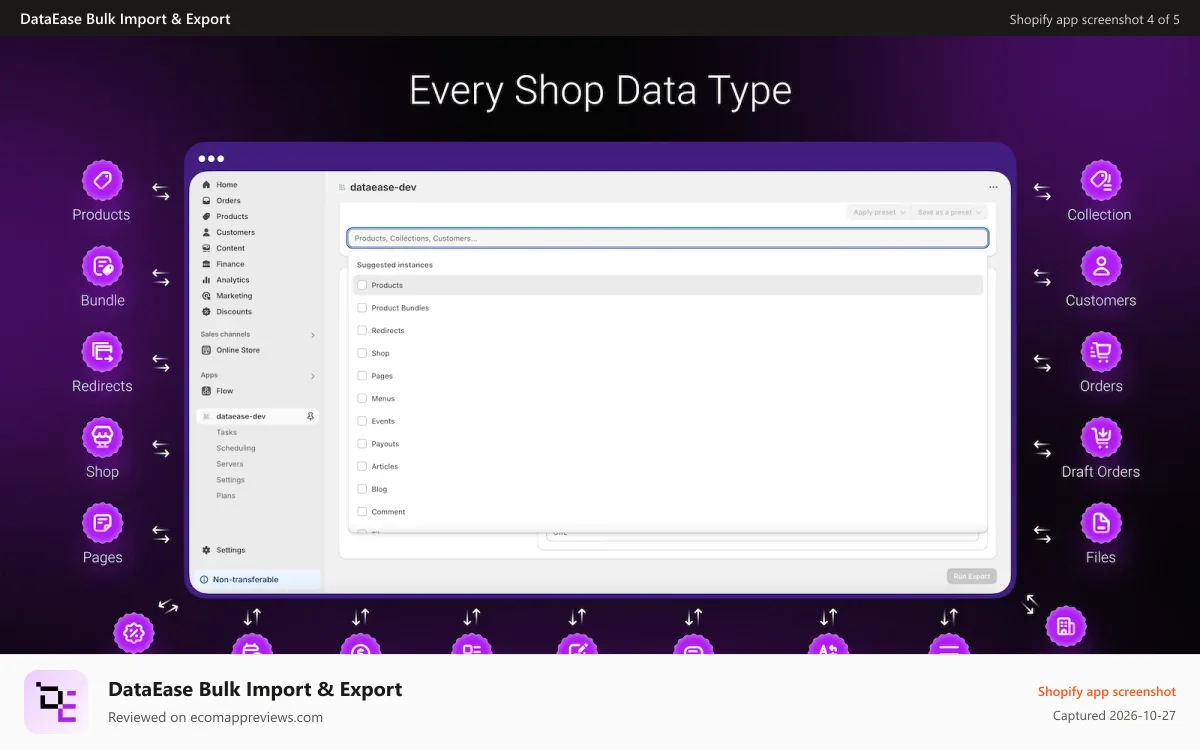
Task: Check Redirects in the suggestions list
Action: [x=362, y=330]
